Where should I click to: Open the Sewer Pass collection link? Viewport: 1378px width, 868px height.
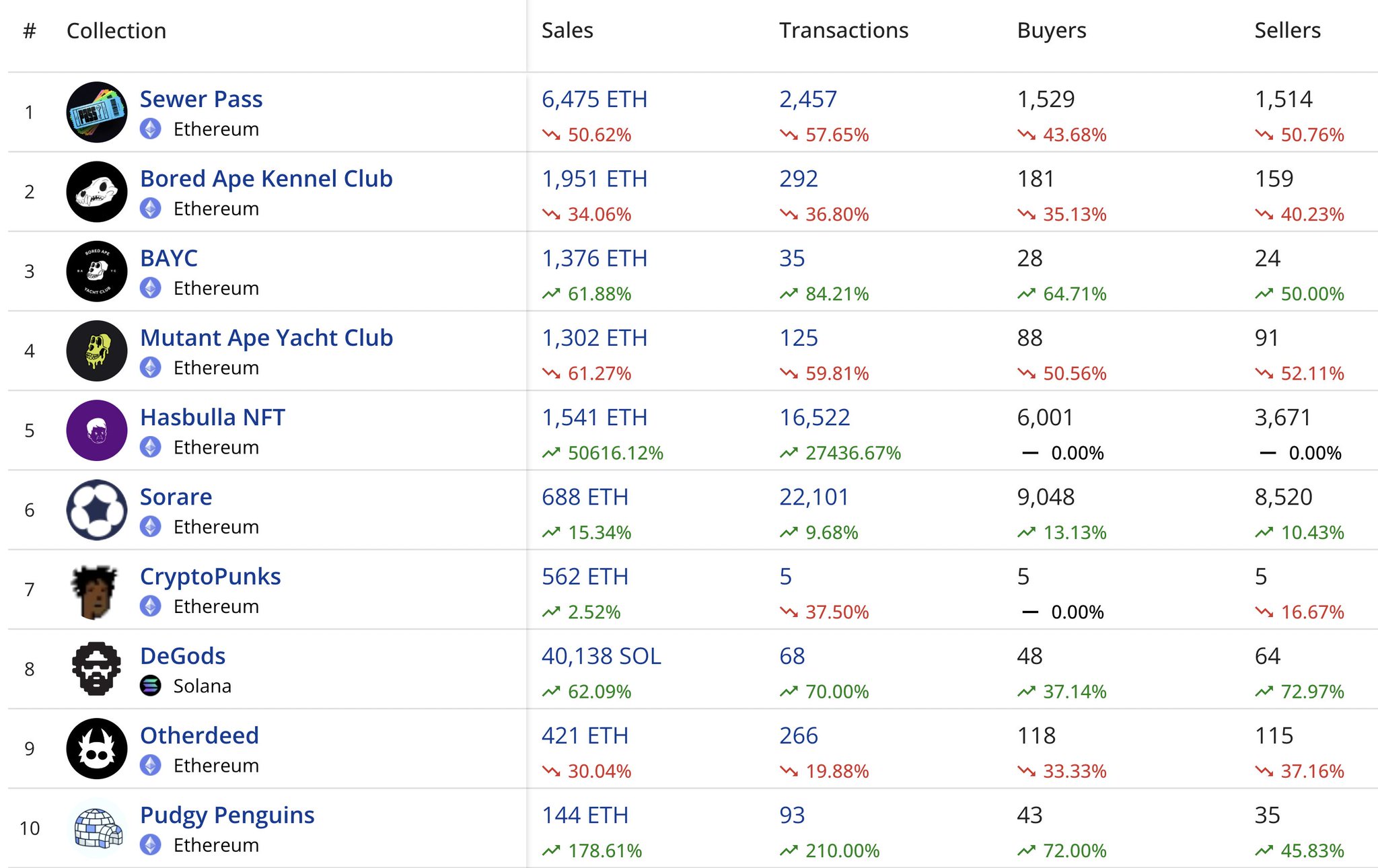(201, 99)
